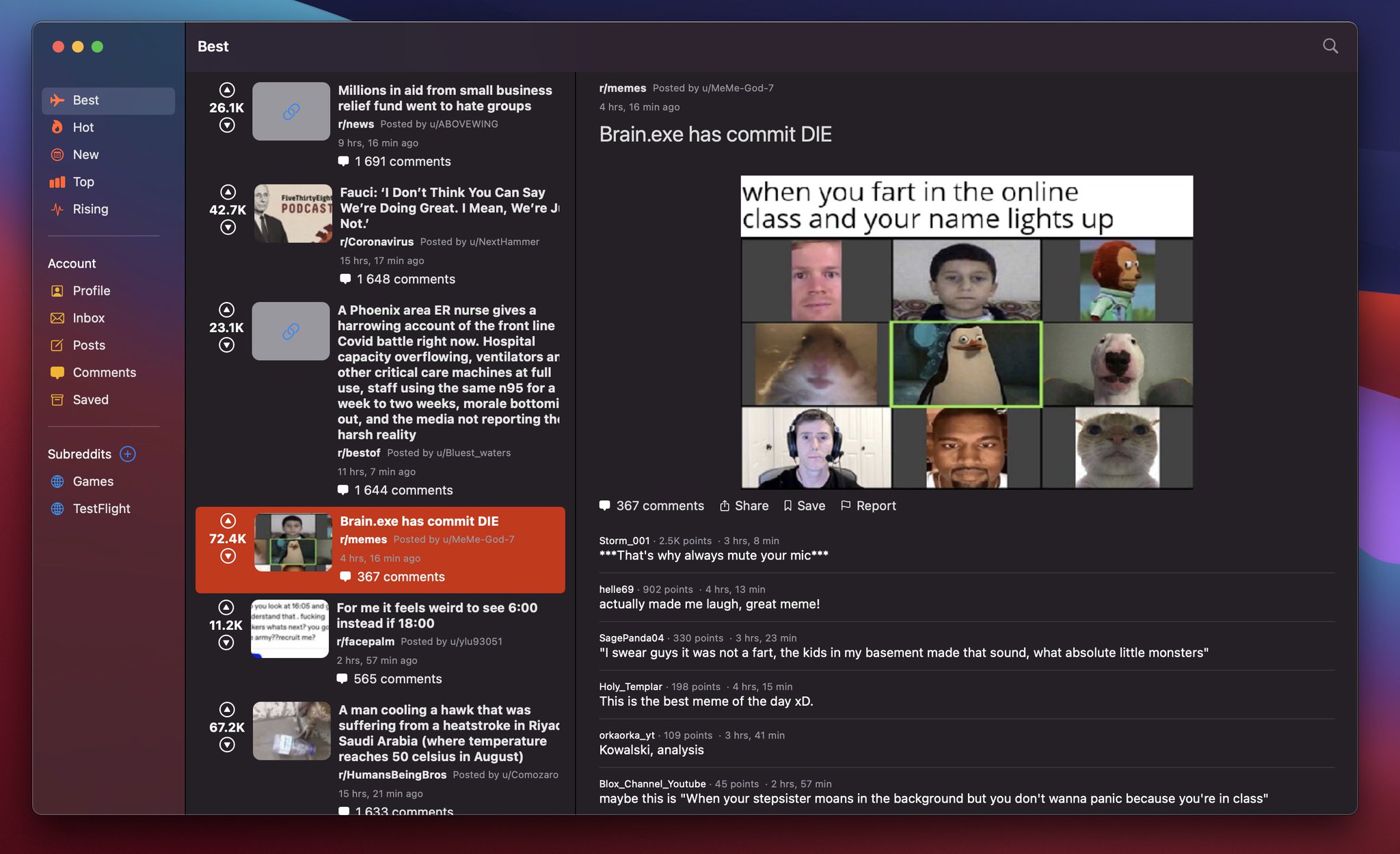Image resolution: width=1400 pixels, height=854 pixels.
Task: Open the hawk cooling post thumbnail
Action: [x=291, y=730]
